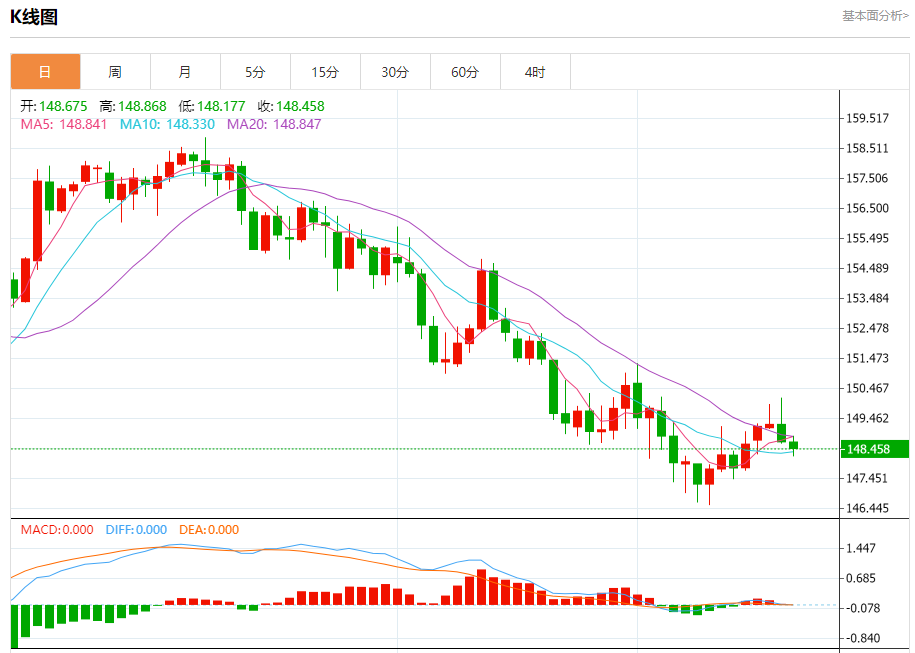Click the low price 148.177
This screenshot has height=653, width=915.
(221, 106)
